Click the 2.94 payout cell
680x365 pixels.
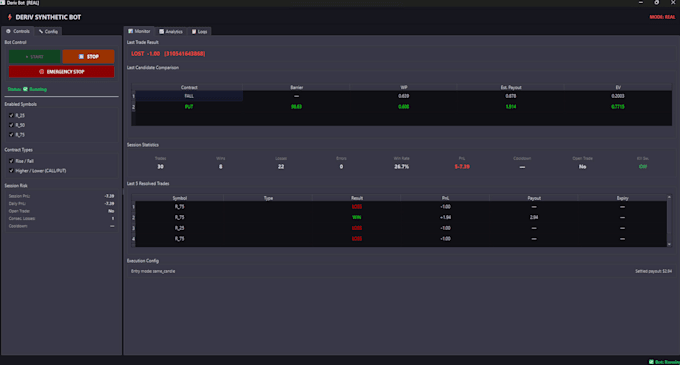(x=534, y=217)
